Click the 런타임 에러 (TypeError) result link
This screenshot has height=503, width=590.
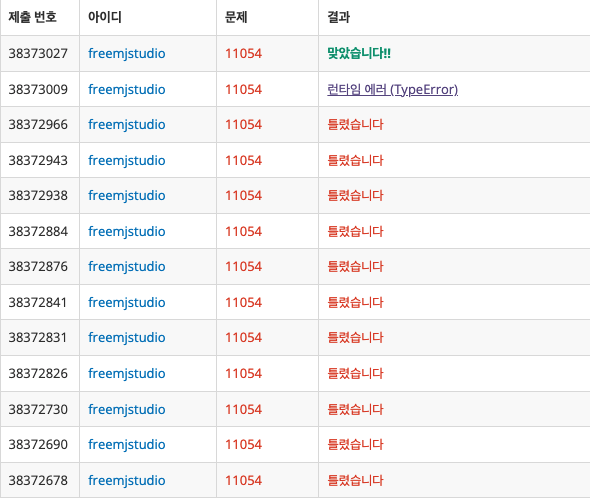coord(392,90)
